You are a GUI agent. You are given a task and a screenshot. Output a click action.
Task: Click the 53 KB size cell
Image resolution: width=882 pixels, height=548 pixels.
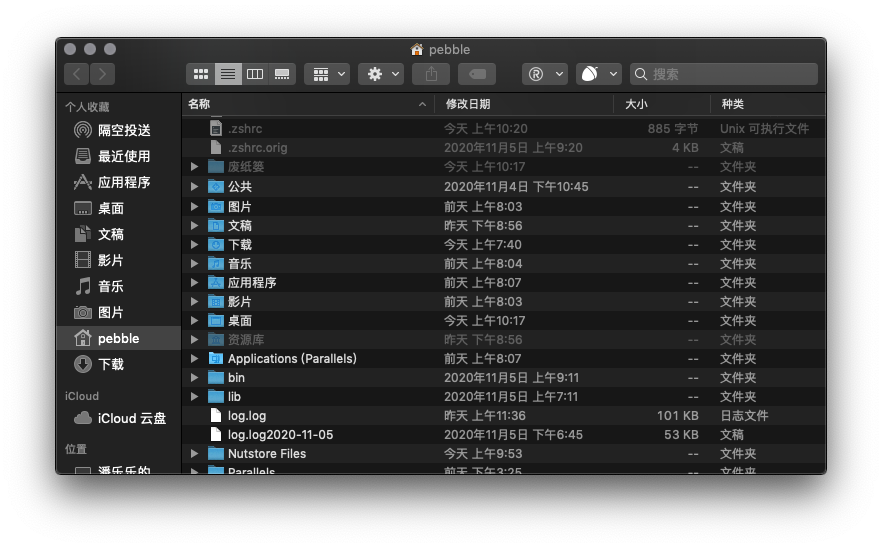(x=681, y=435)
